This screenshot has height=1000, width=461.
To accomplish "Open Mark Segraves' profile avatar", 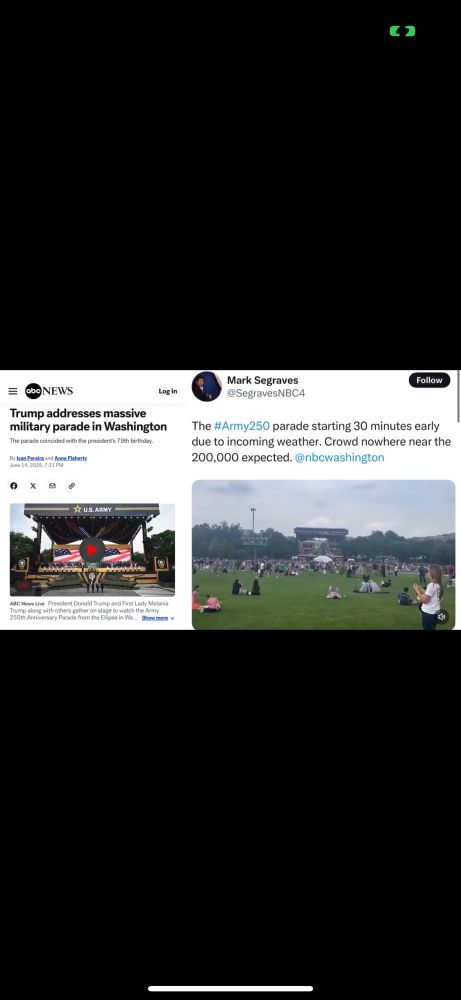I will point(207,386).
